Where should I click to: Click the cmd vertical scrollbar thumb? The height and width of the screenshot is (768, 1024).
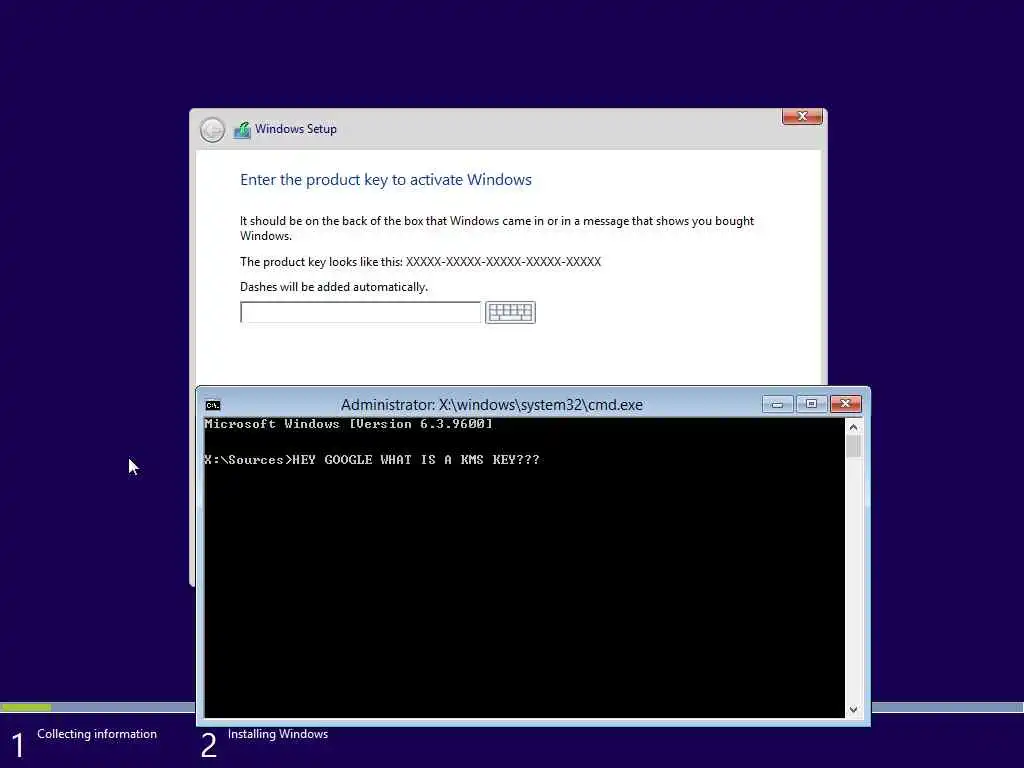tap(853, 447)
